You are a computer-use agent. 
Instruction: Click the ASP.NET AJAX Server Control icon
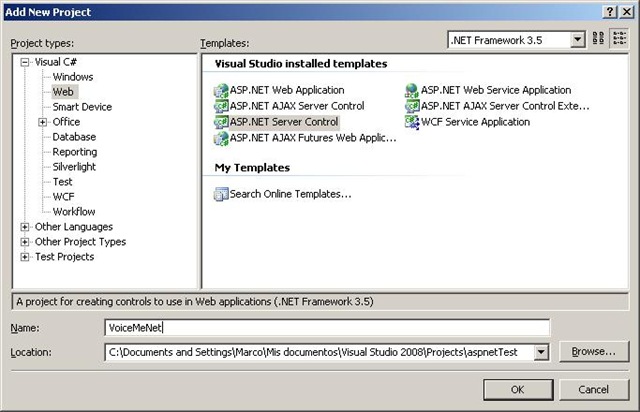coord(221,106)
